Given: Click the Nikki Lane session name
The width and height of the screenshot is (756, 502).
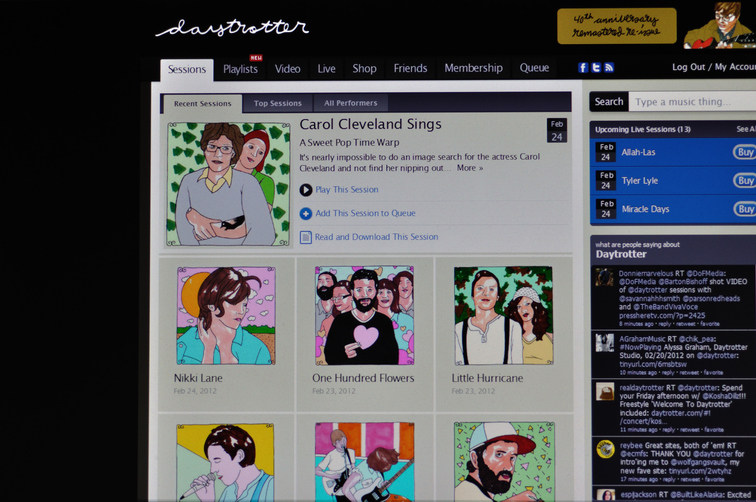Looking at the screenshot, I should pyautogui.click(x=198, y=378).
